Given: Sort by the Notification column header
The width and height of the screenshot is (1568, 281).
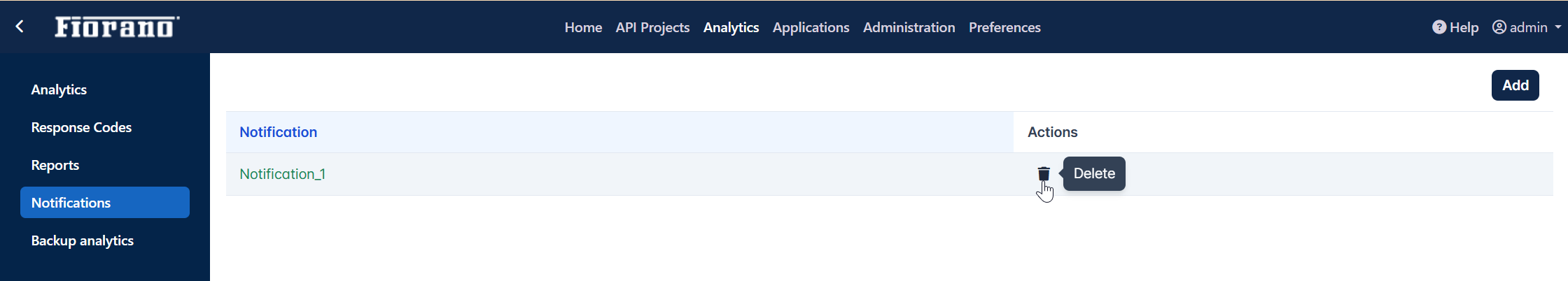Looking at the screenshot, I should click(278, 132).
